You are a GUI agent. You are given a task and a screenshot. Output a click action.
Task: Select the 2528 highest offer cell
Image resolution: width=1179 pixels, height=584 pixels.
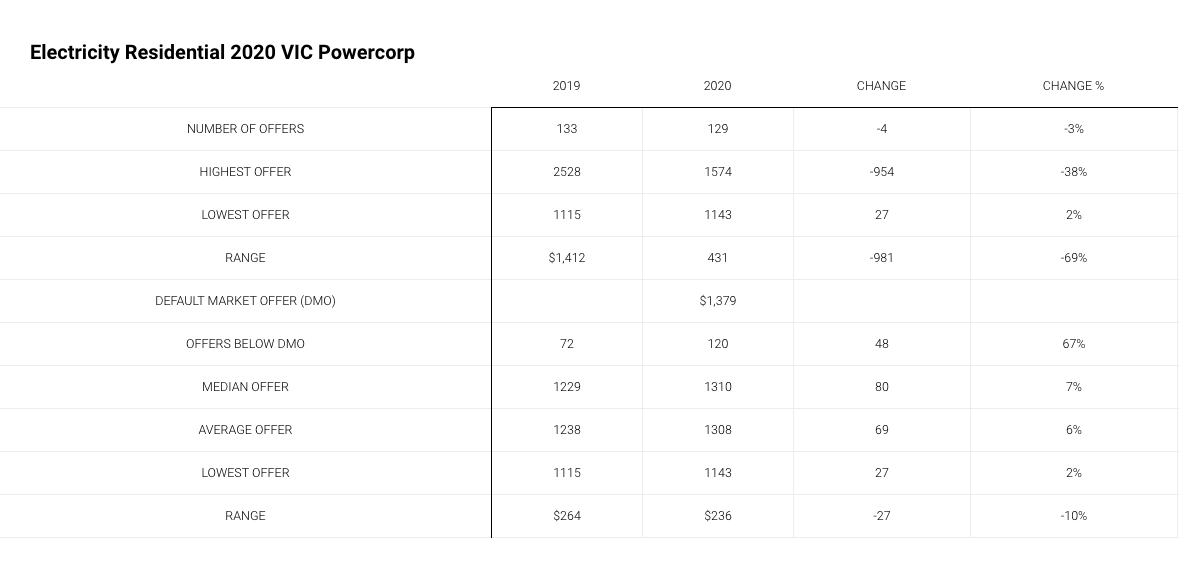(567, 171)
